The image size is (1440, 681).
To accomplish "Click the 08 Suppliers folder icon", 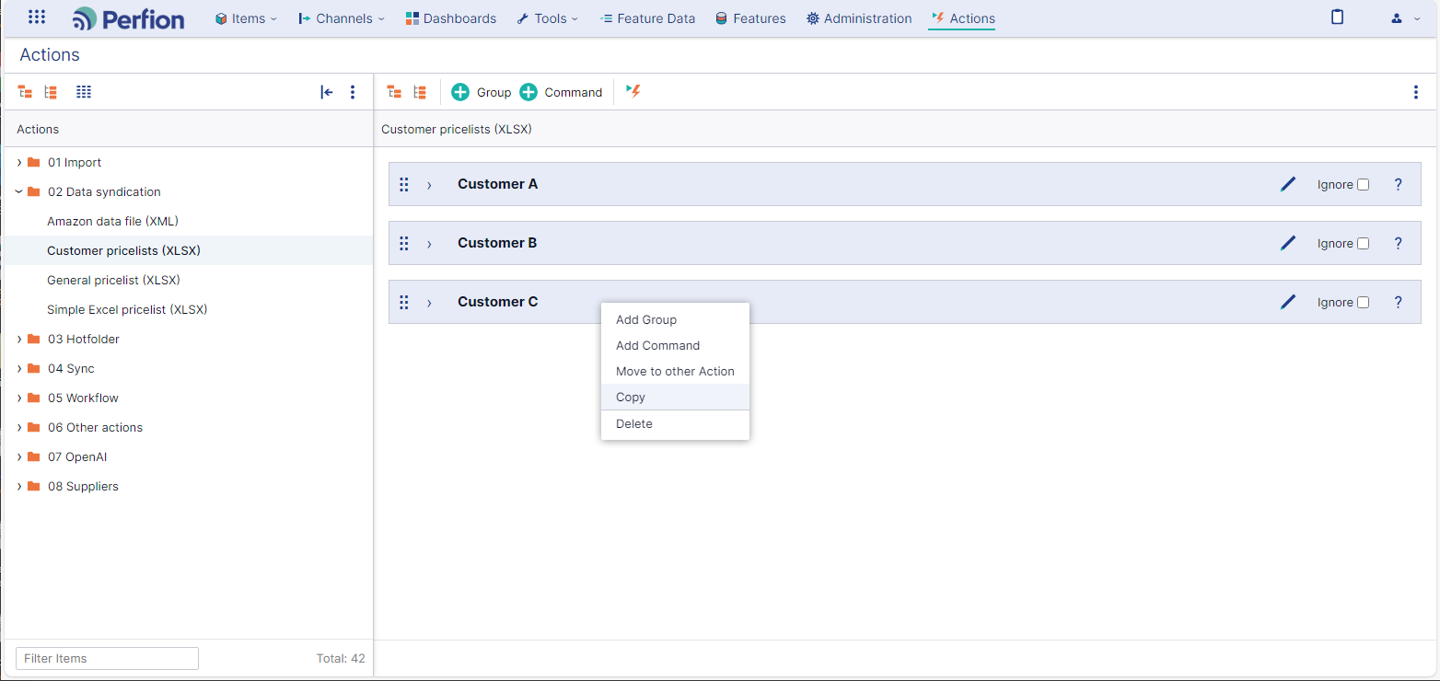I will pos(34,486).
